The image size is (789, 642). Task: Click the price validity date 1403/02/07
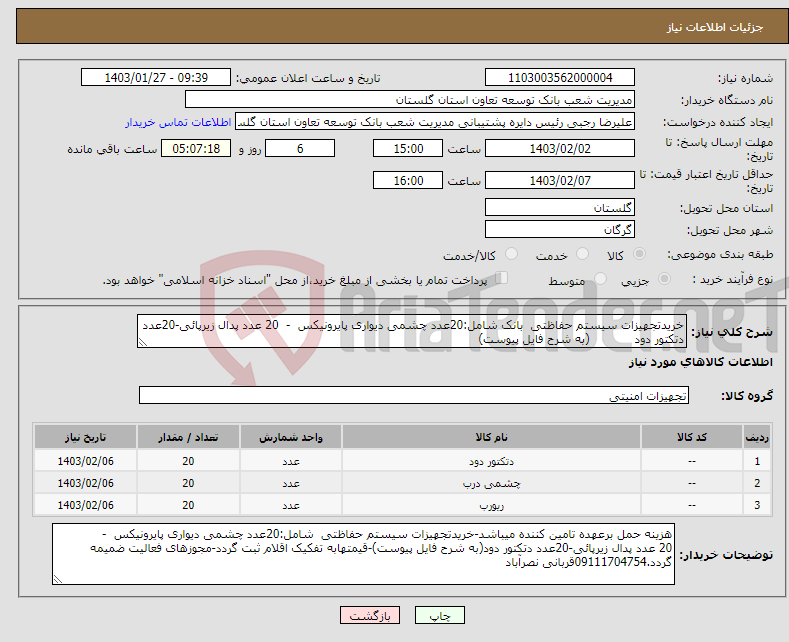click(x=560, y=180)
